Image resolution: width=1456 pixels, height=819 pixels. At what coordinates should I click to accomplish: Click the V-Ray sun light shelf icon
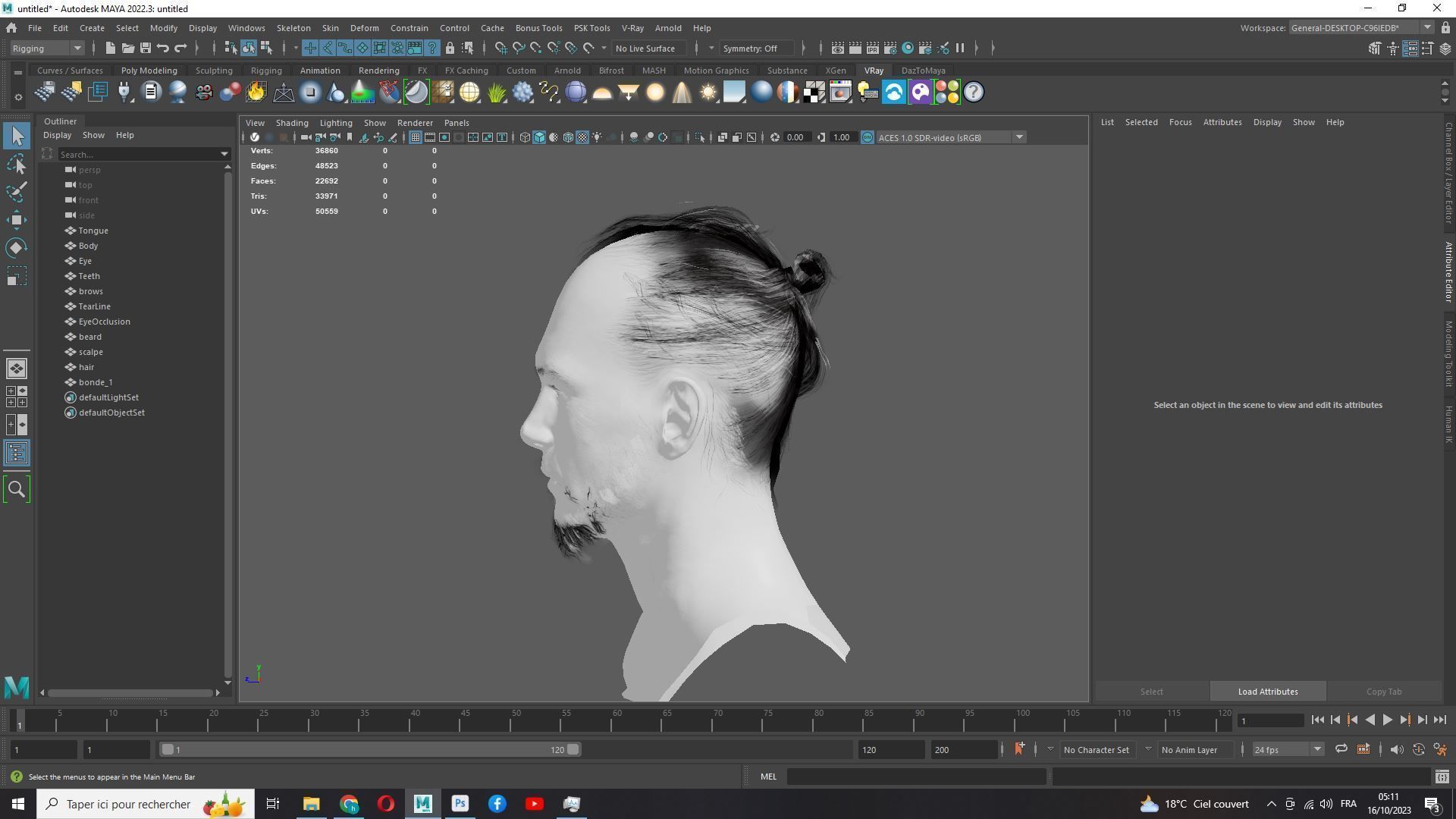coord(708,93)
